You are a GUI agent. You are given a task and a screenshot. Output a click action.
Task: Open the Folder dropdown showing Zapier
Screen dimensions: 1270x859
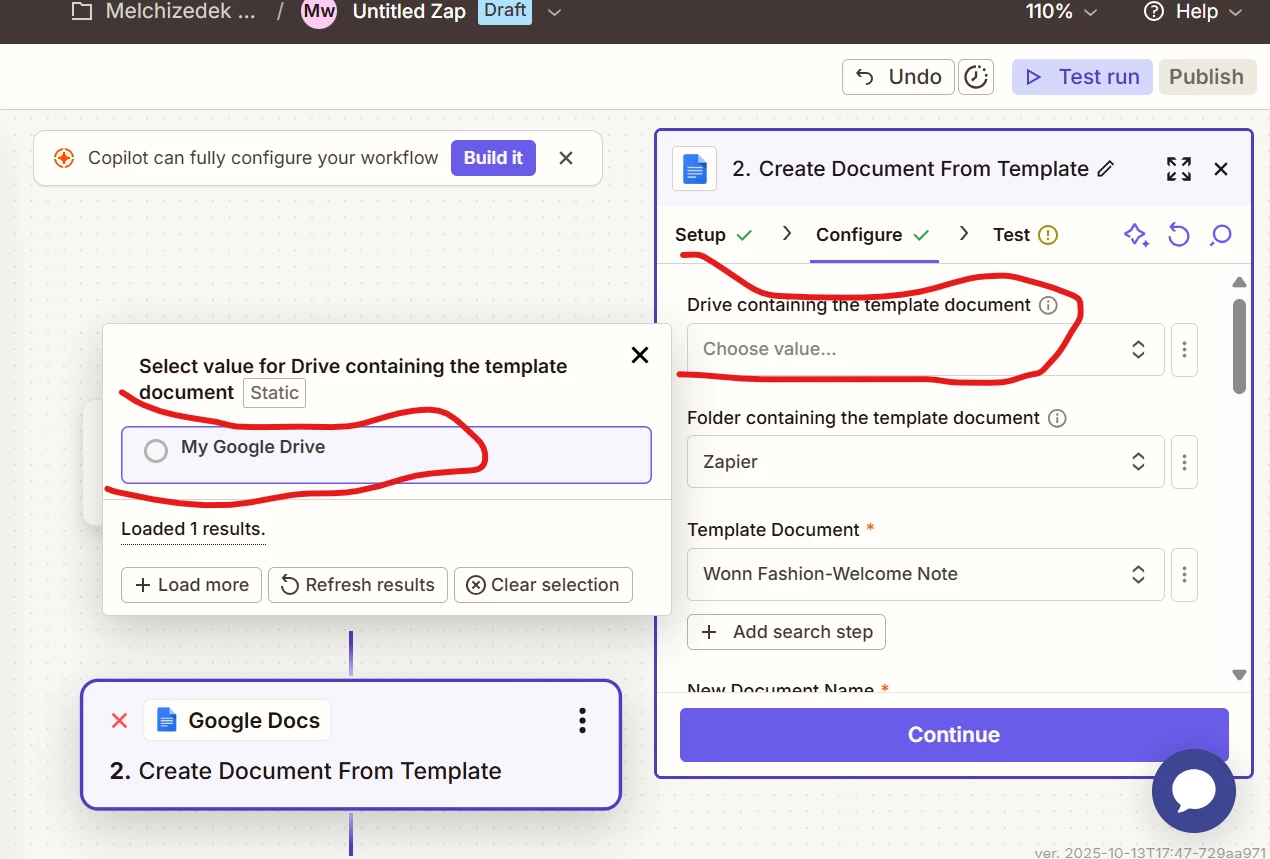(x=925, y=462)
